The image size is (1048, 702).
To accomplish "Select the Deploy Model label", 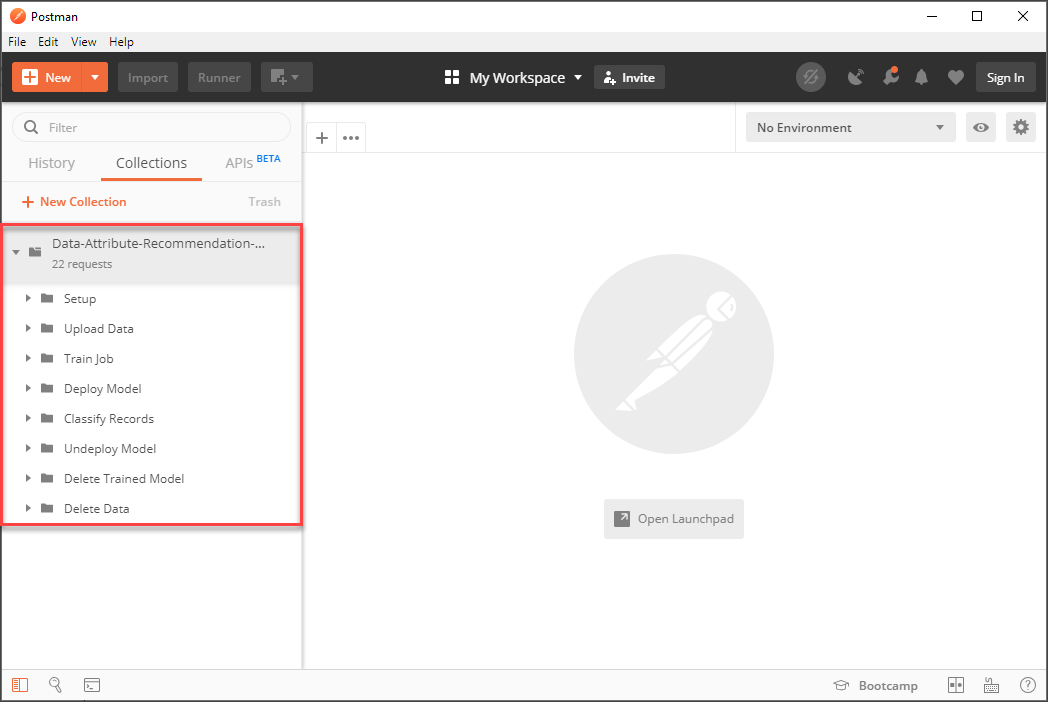I will coord(103,389).
